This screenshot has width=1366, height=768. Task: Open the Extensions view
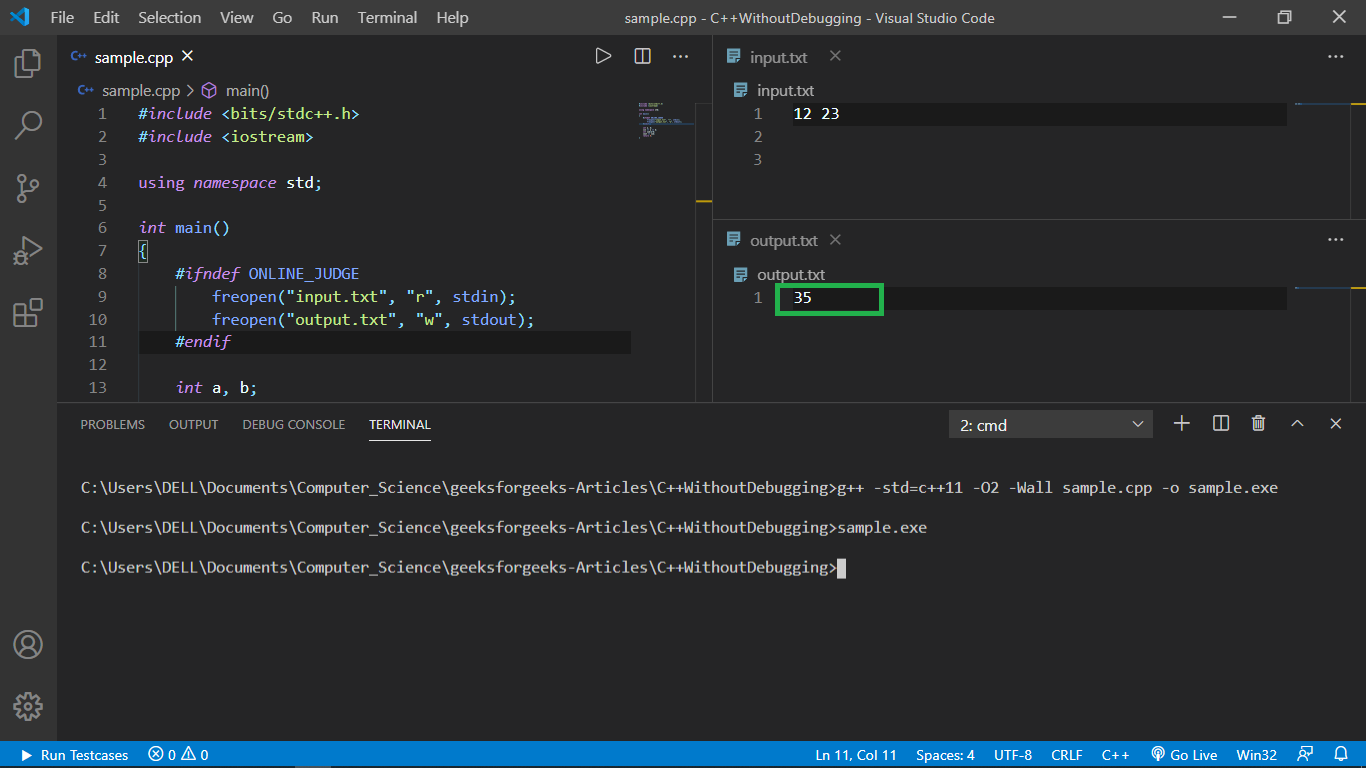[x=28, y=312]
